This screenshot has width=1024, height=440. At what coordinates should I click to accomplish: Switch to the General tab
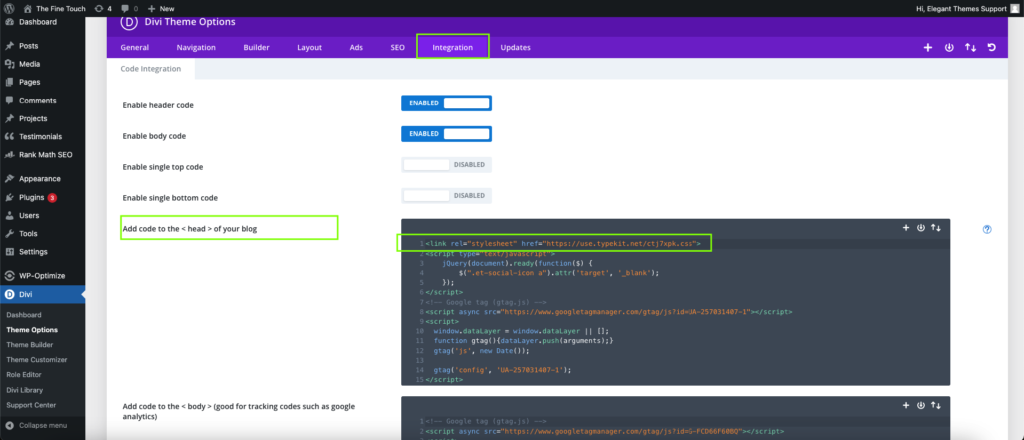click(x=135, y=48)
